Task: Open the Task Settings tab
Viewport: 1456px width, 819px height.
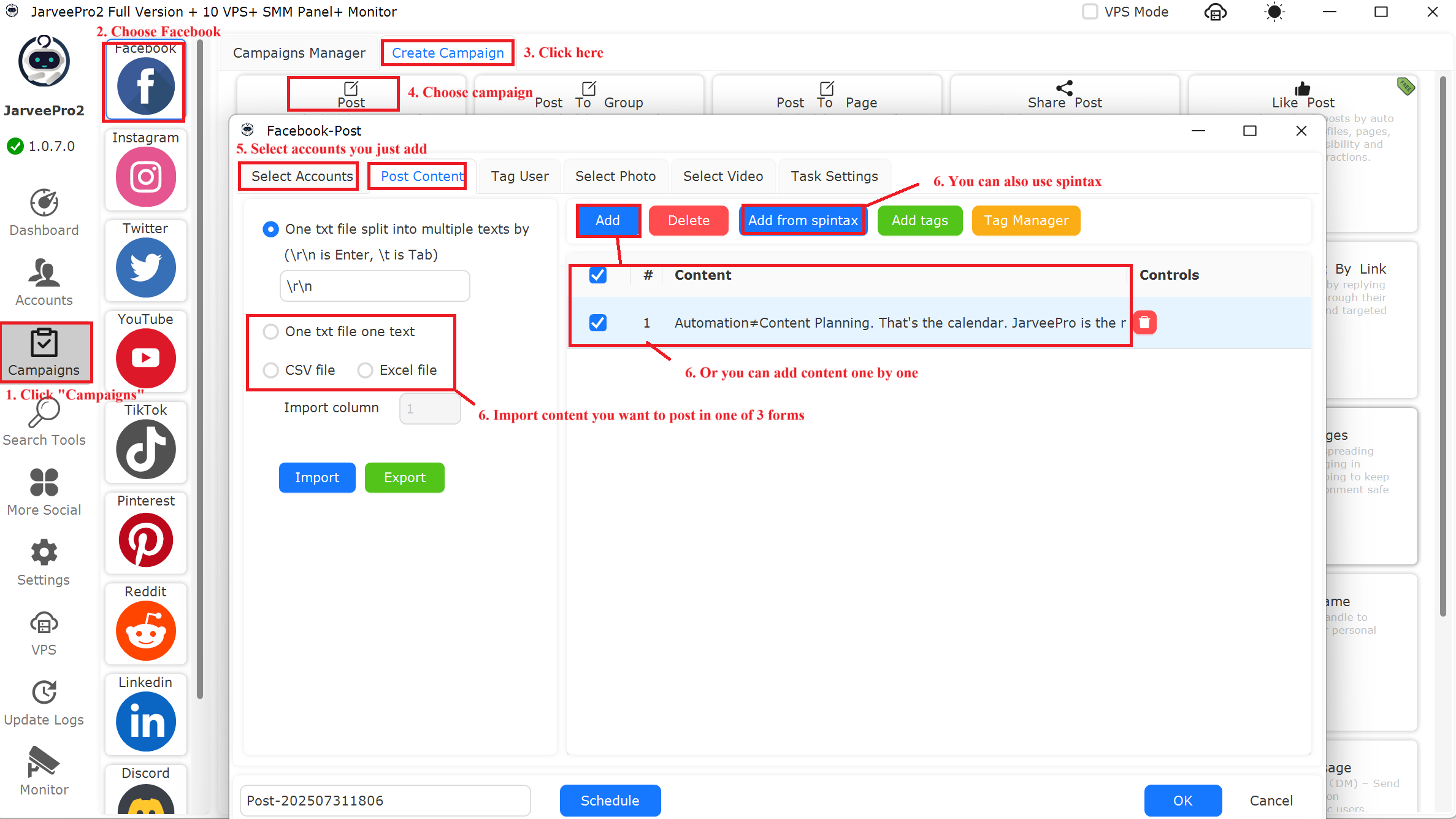Action: coord(834,177)
